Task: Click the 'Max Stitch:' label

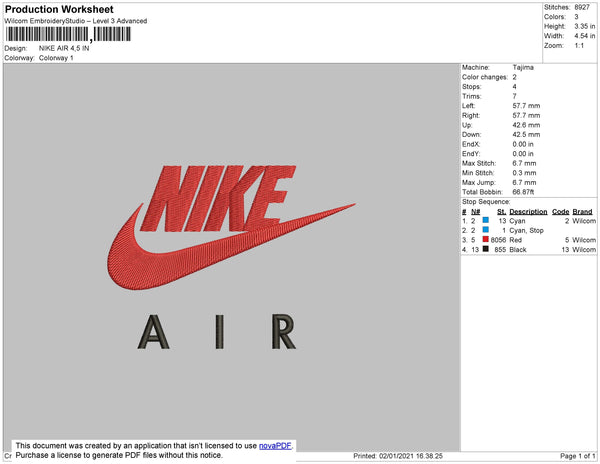Action: coord(479,163)
